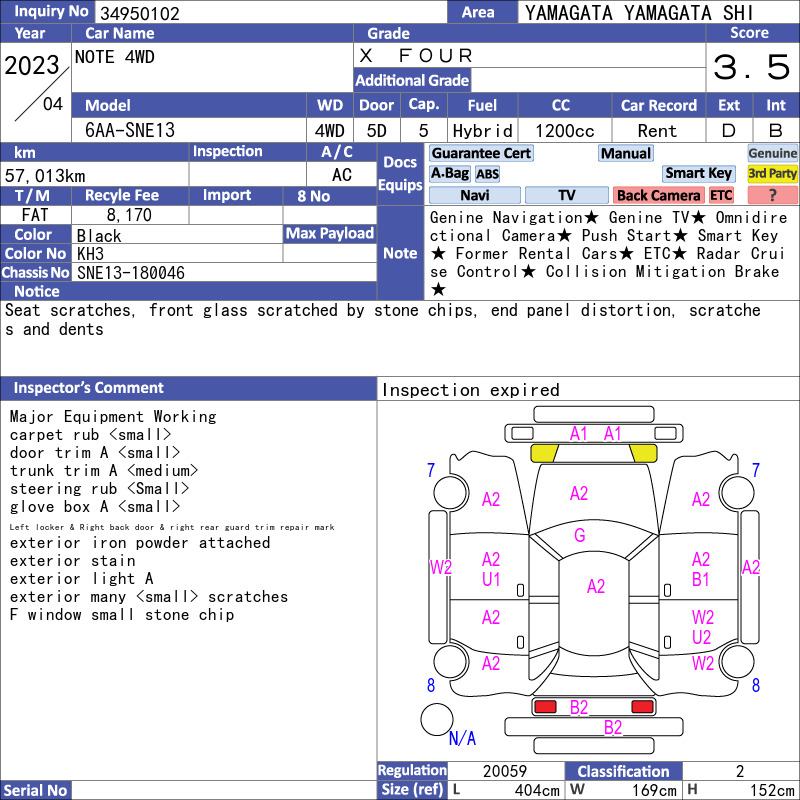Click the Manual document badge
The width and height of the screenshot is (800, 800).
pos(626,153)
